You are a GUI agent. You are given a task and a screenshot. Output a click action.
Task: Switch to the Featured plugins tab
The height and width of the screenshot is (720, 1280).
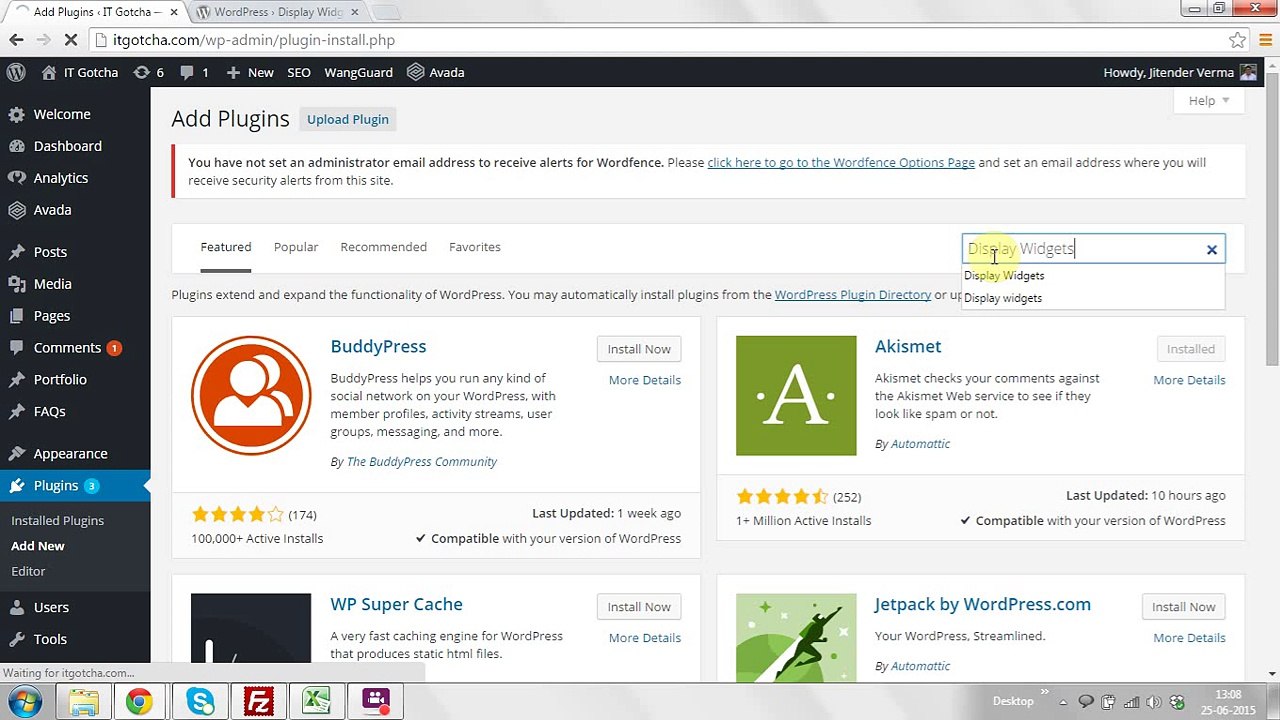coord(226,247)
